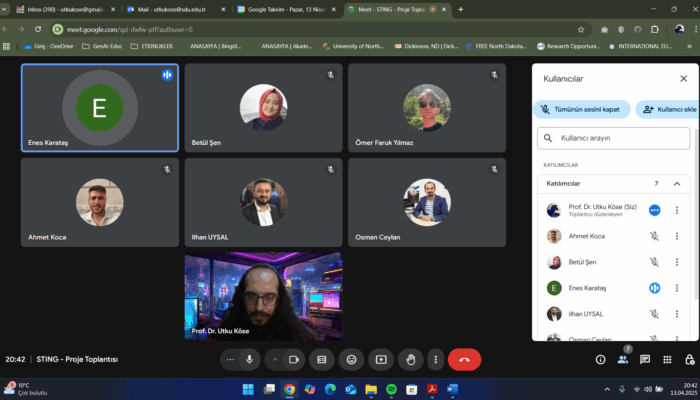Toggle the camera button in call controls
The height and width of the screenshot is (400, 700).
pos(294,359)
